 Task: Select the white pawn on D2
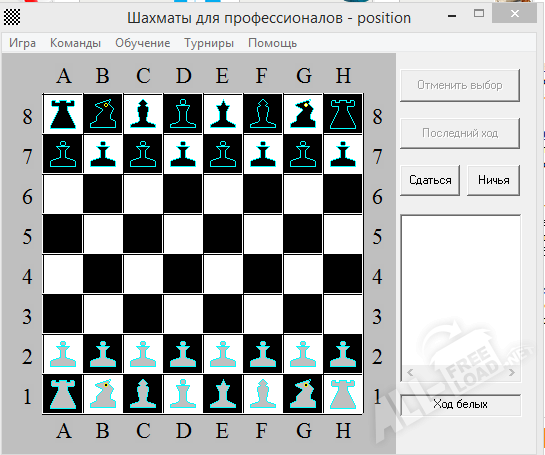tap(183, 354)
